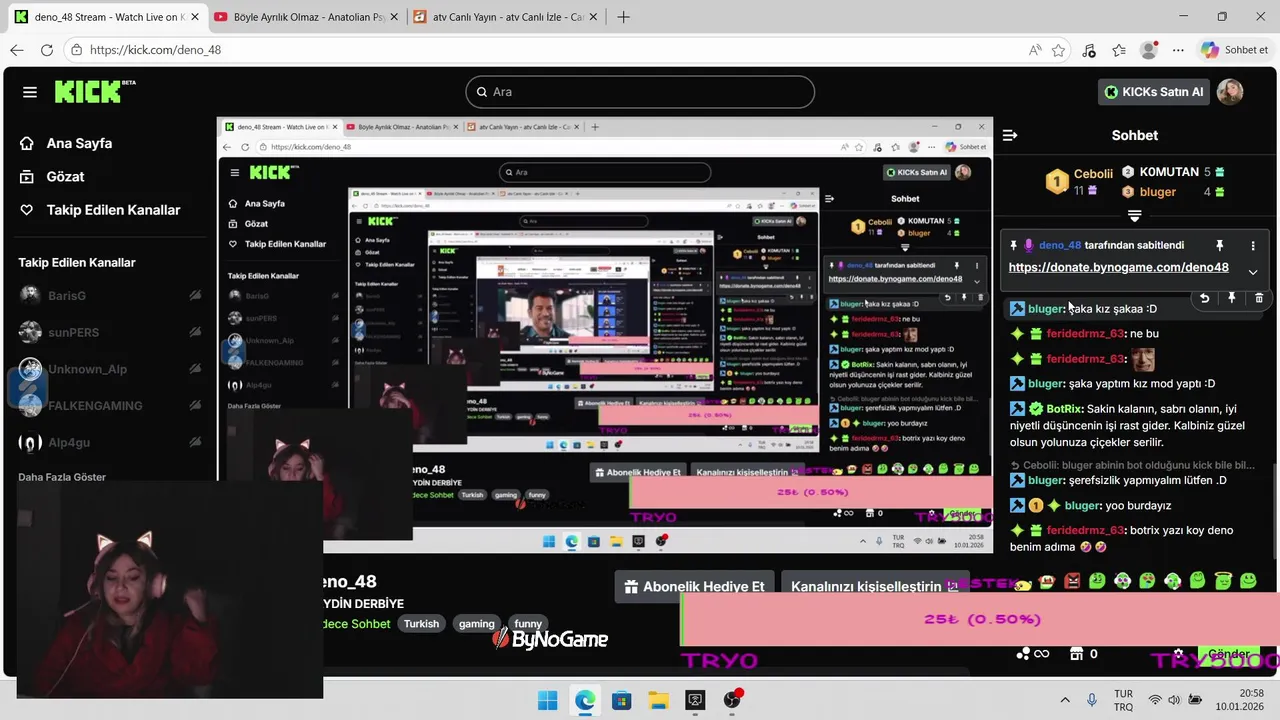Click KOMUTAN in the gift leaderboard
The height and width of the screenshot is (720, 1280).
click(1168, 172)
